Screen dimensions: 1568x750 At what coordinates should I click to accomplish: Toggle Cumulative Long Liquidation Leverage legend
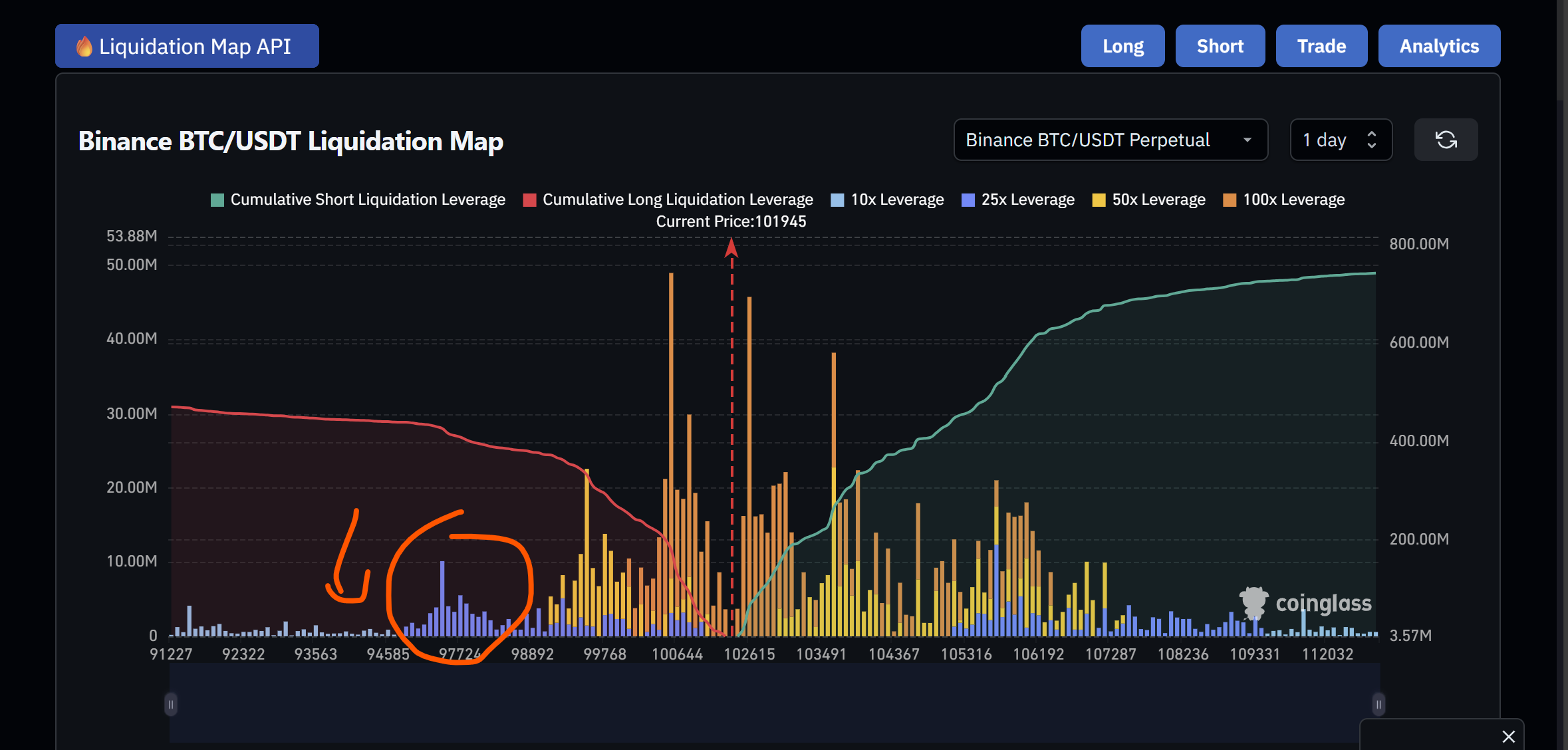point(668,200)
